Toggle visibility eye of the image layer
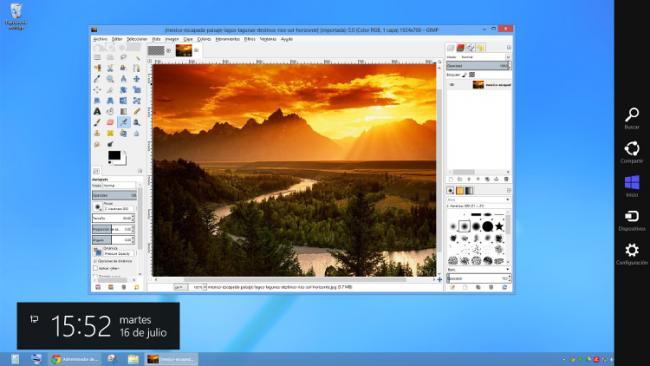The height and width of the screenshot is (366, 650). [x=452, y=85]
